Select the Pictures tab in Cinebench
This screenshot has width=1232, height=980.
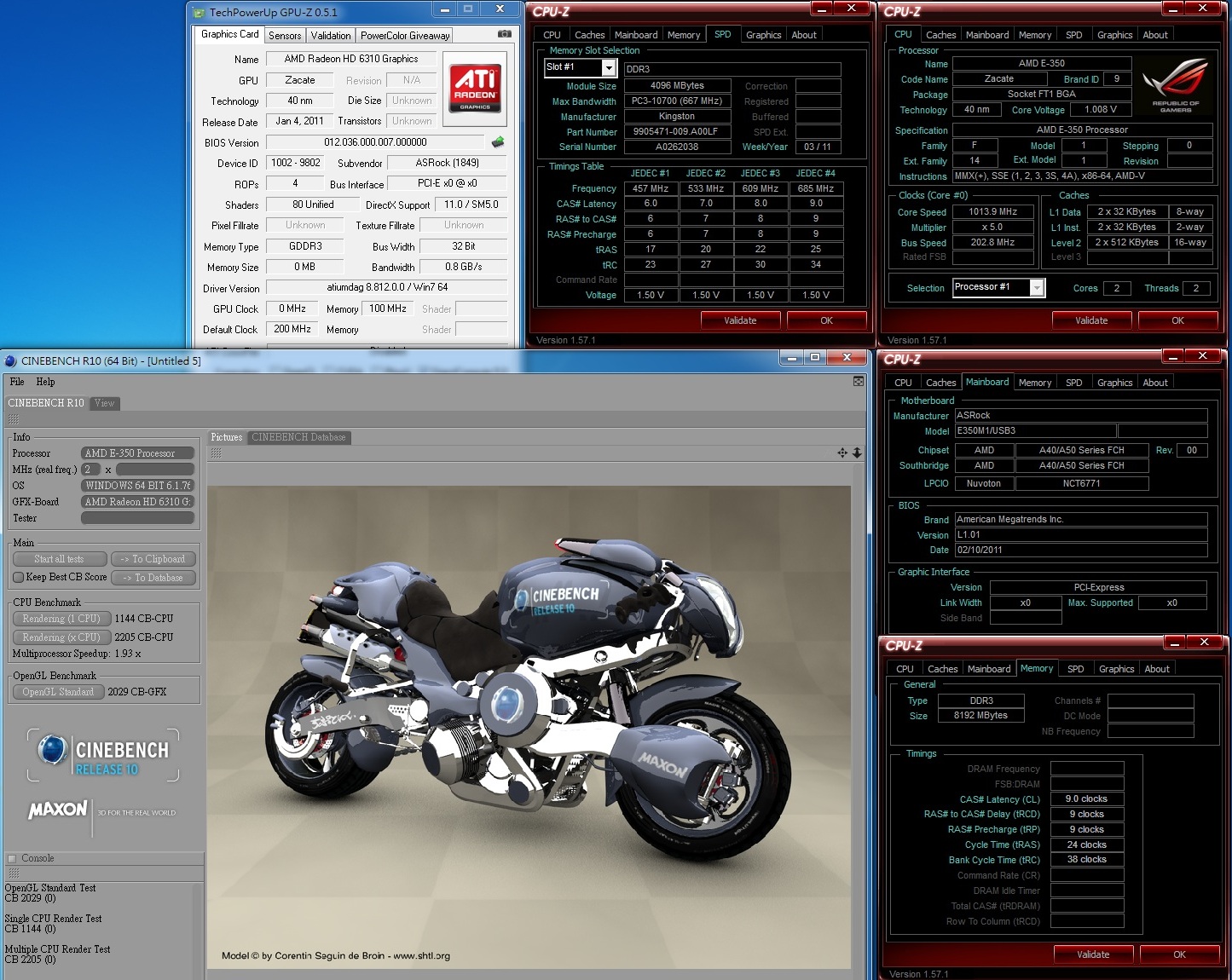(227, 437)
